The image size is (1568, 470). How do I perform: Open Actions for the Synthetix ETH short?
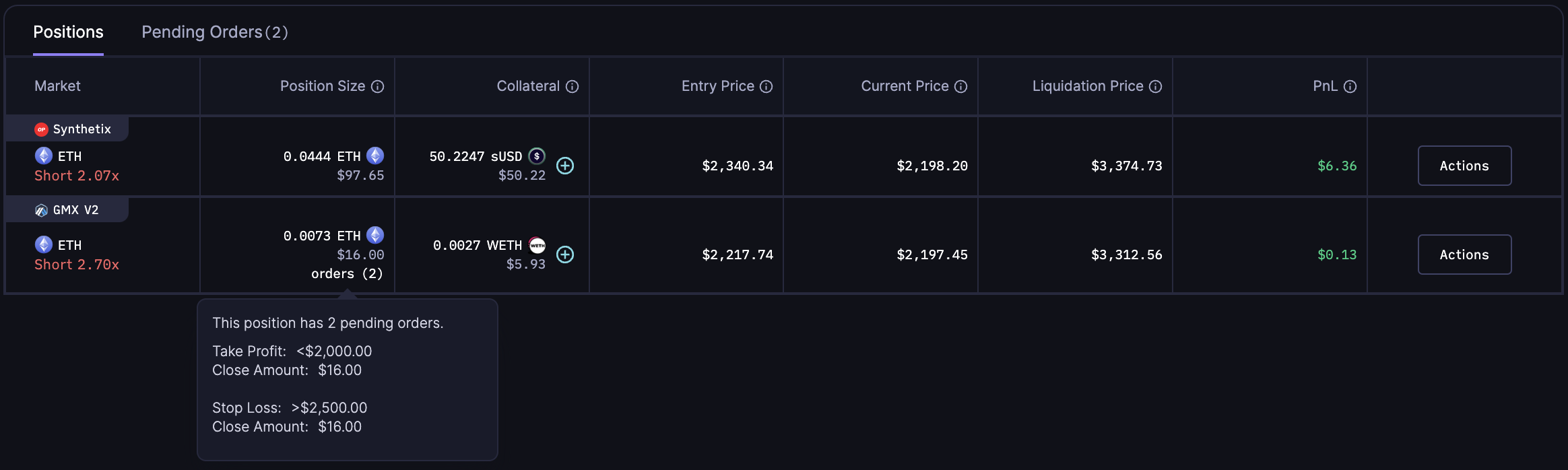pos(1464,166)
